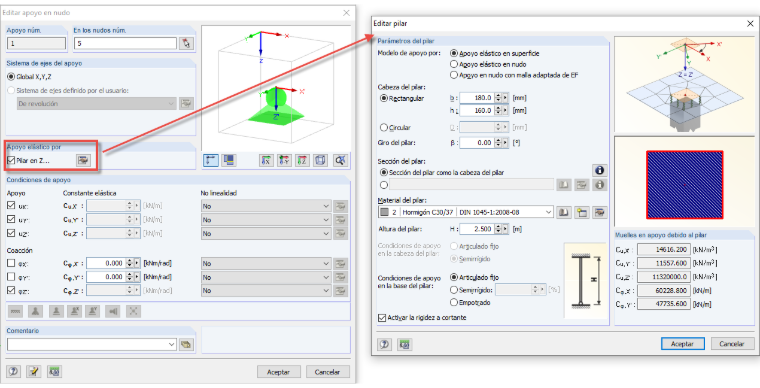The image size is (760, 388).
Task: Set view in Z direction icon
Action: pos(302,160)
